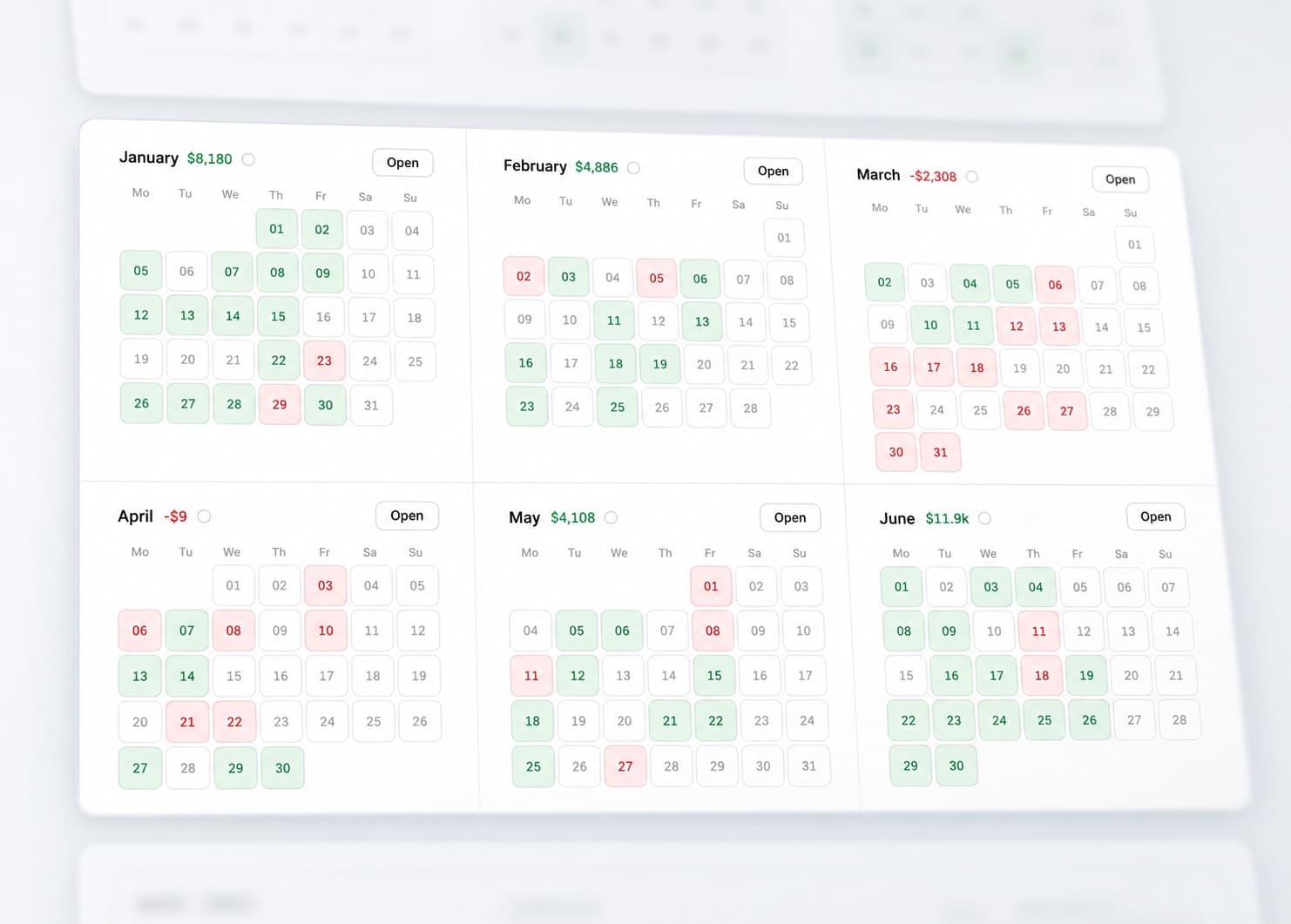1291x924 pixels.
Task: Click the May $4,108 profit total
Action: point(572,517)
